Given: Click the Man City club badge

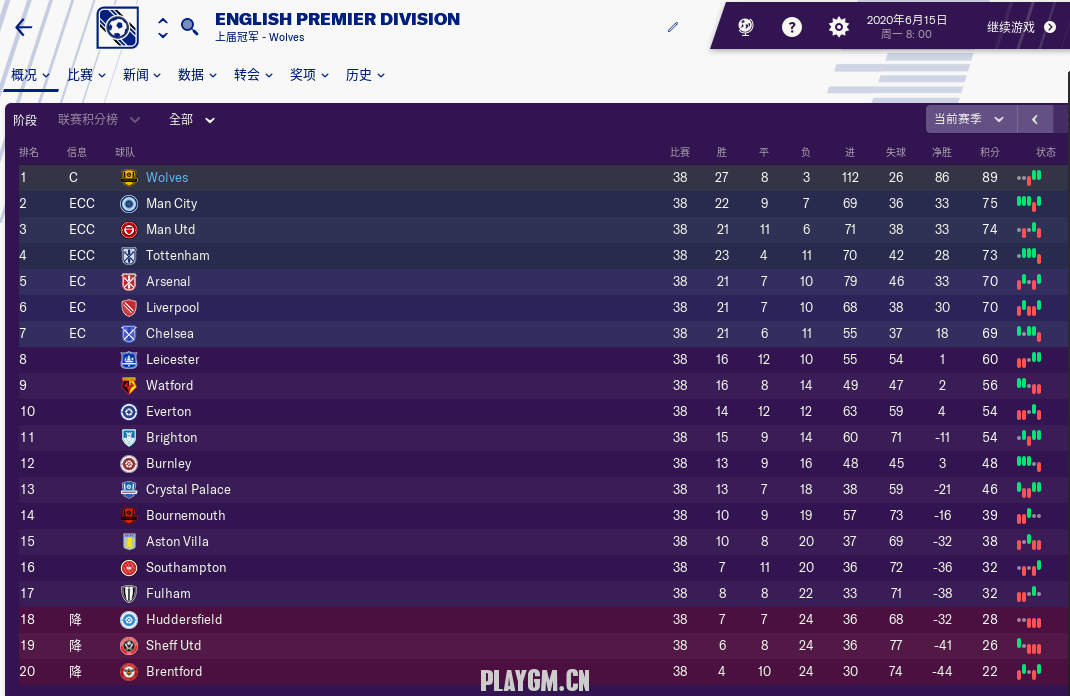Looking at the screenshot, I should pos(129,204).
